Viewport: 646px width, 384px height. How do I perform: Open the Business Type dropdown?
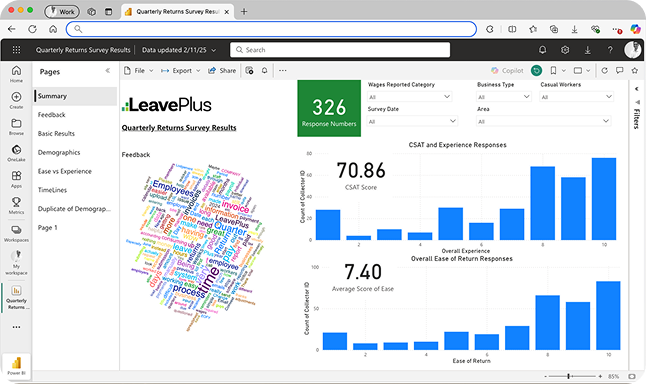503,97
